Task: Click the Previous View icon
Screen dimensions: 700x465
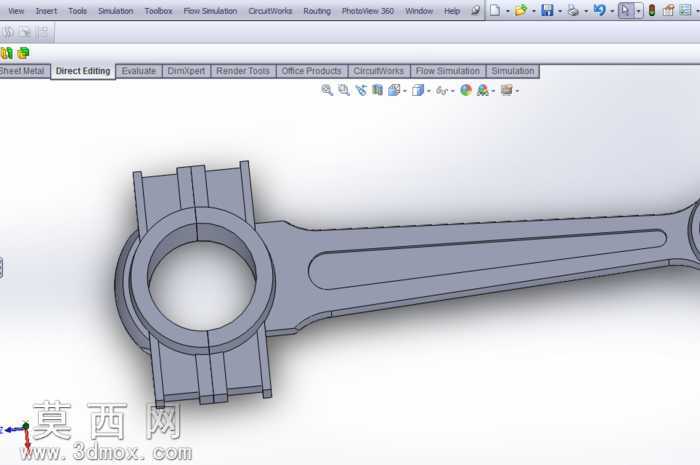Action: tap(361, 90)
